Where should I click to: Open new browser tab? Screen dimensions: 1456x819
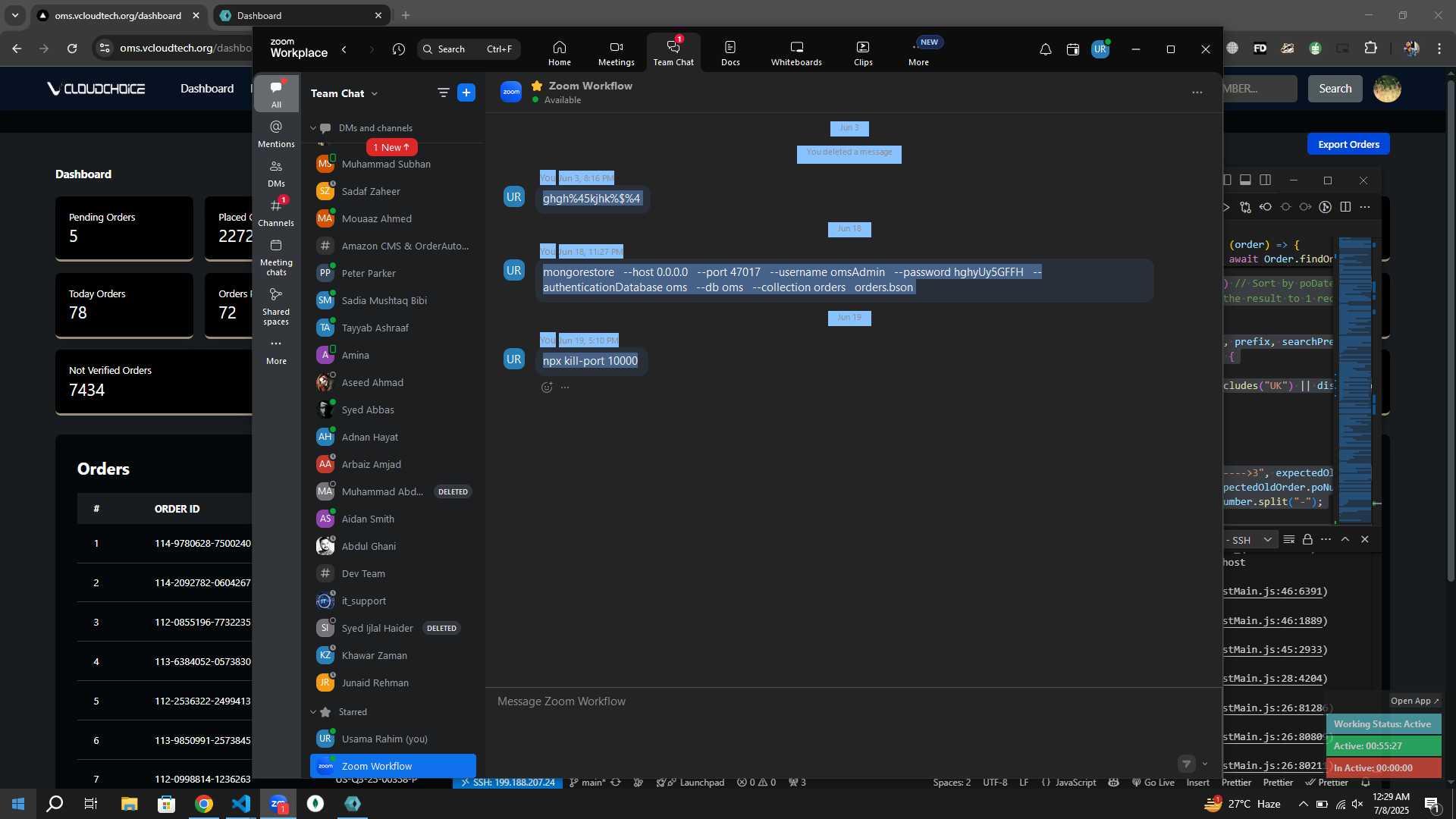[x=406, y=15]
